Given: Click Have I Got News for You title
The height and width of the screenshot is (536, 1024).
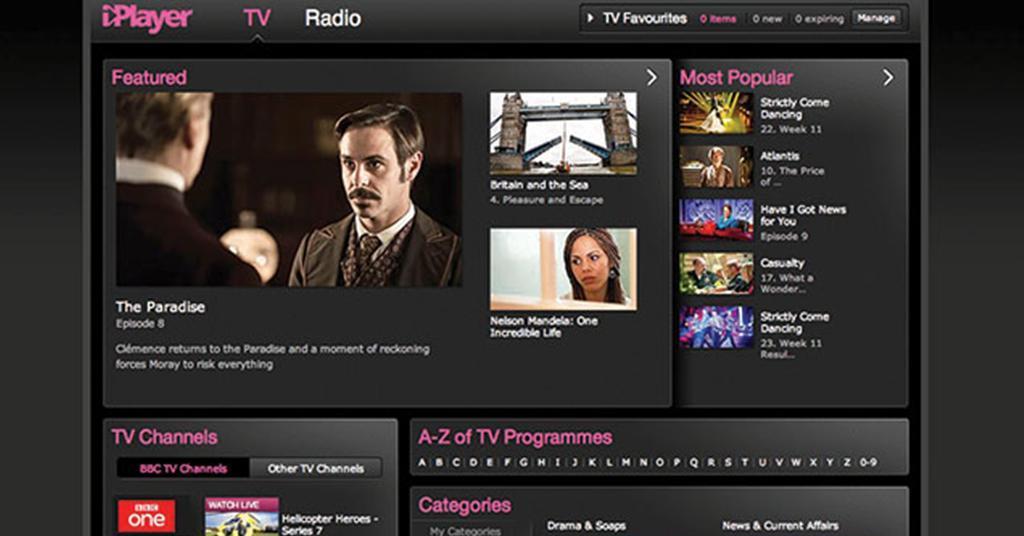Looking at the screenshot, I should click(x=803, y=215).
